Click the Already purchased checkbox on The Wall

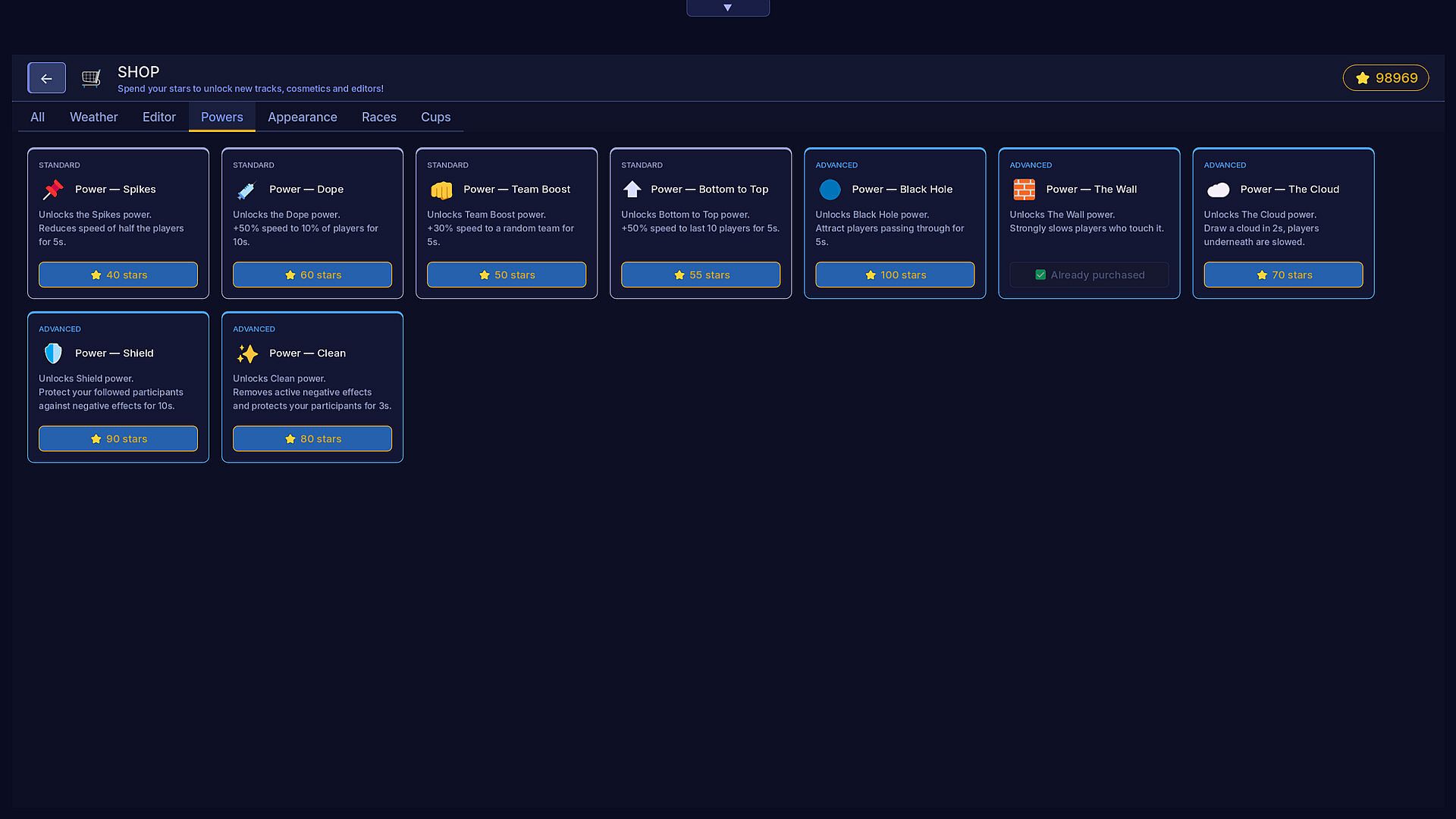point(1040,275)
